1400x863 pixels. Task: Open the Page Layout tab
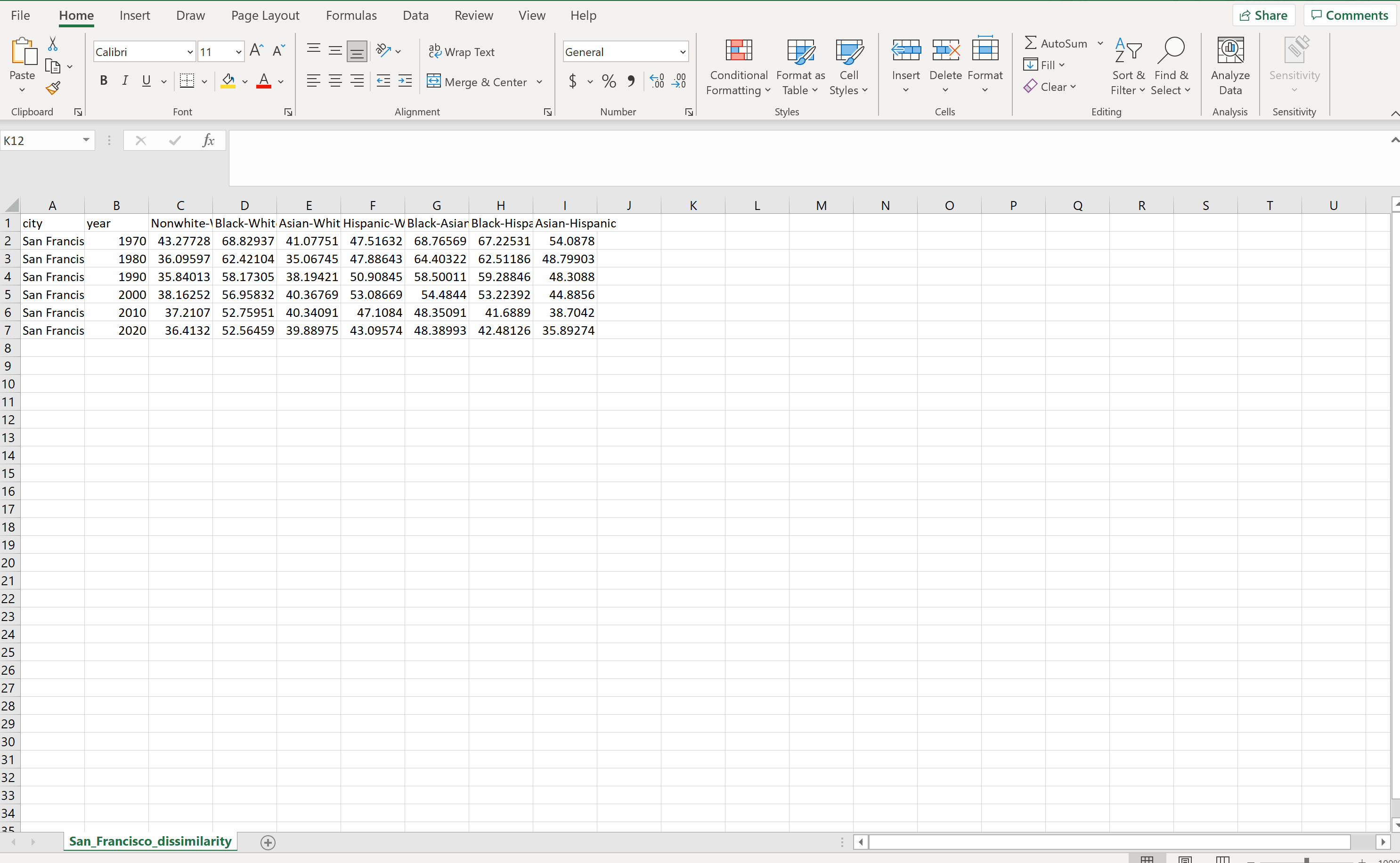click(x=265, y=16)
